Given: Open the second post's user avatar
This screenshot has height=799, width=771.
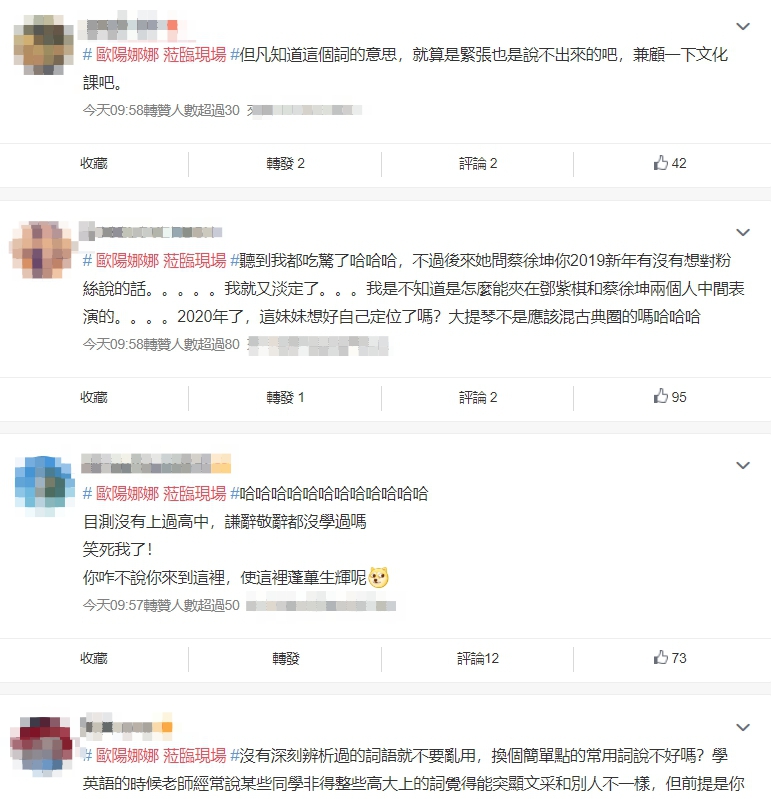Looking at the screenshot, I should click(x=43, y=250).
